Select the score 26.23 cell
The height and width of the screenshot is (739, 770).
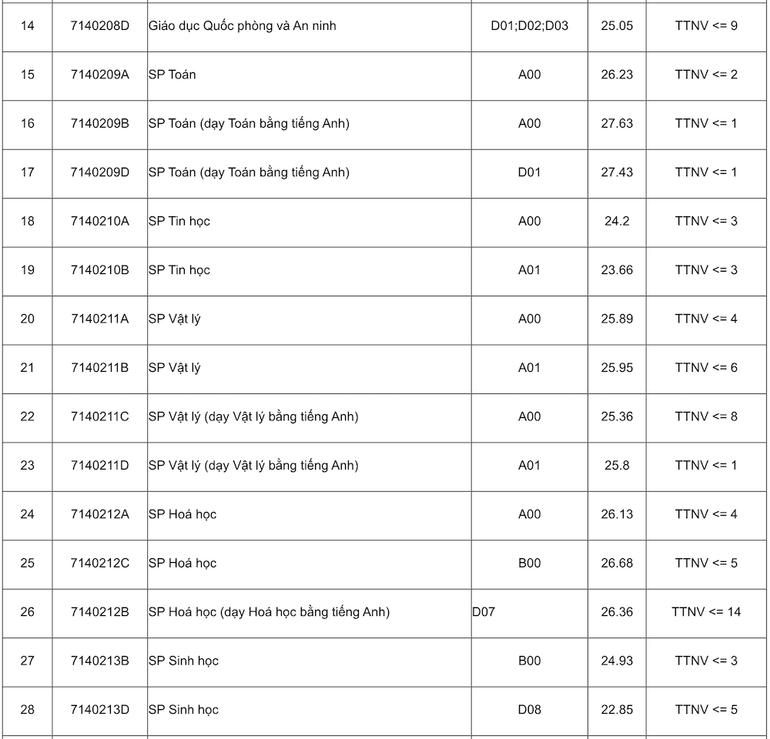click(x=617, y=74)
